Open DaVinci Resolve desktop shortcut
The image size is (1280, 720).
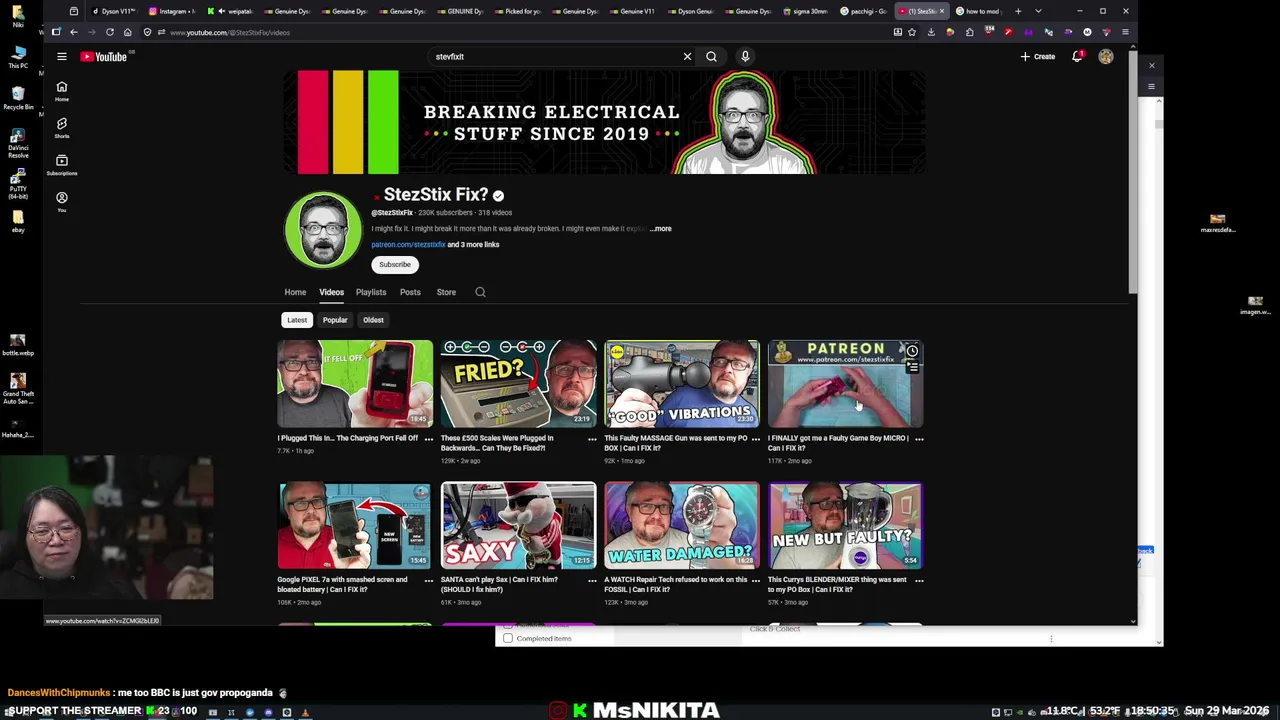click(18, 143)
